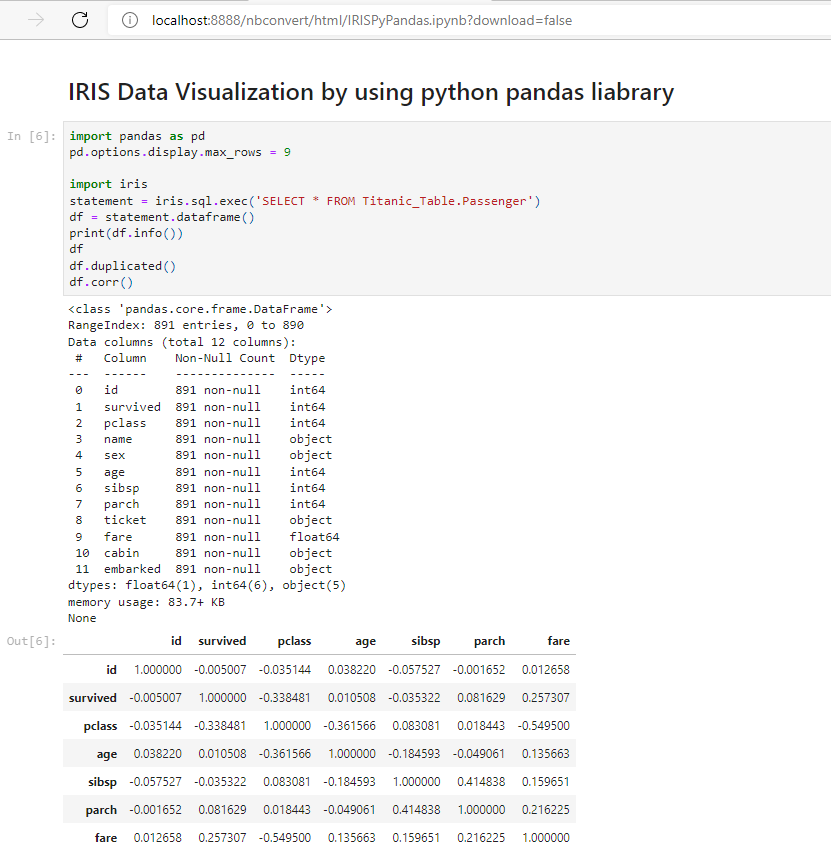Click the df.corr() code line

[101, 282]
